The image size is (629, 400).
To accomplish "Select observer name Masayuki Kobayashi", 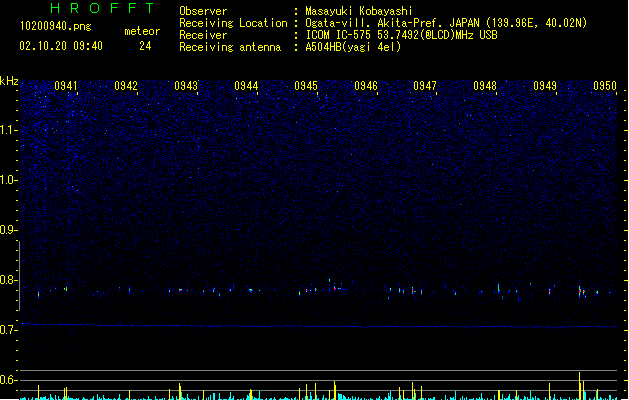I will pos(359,11).
